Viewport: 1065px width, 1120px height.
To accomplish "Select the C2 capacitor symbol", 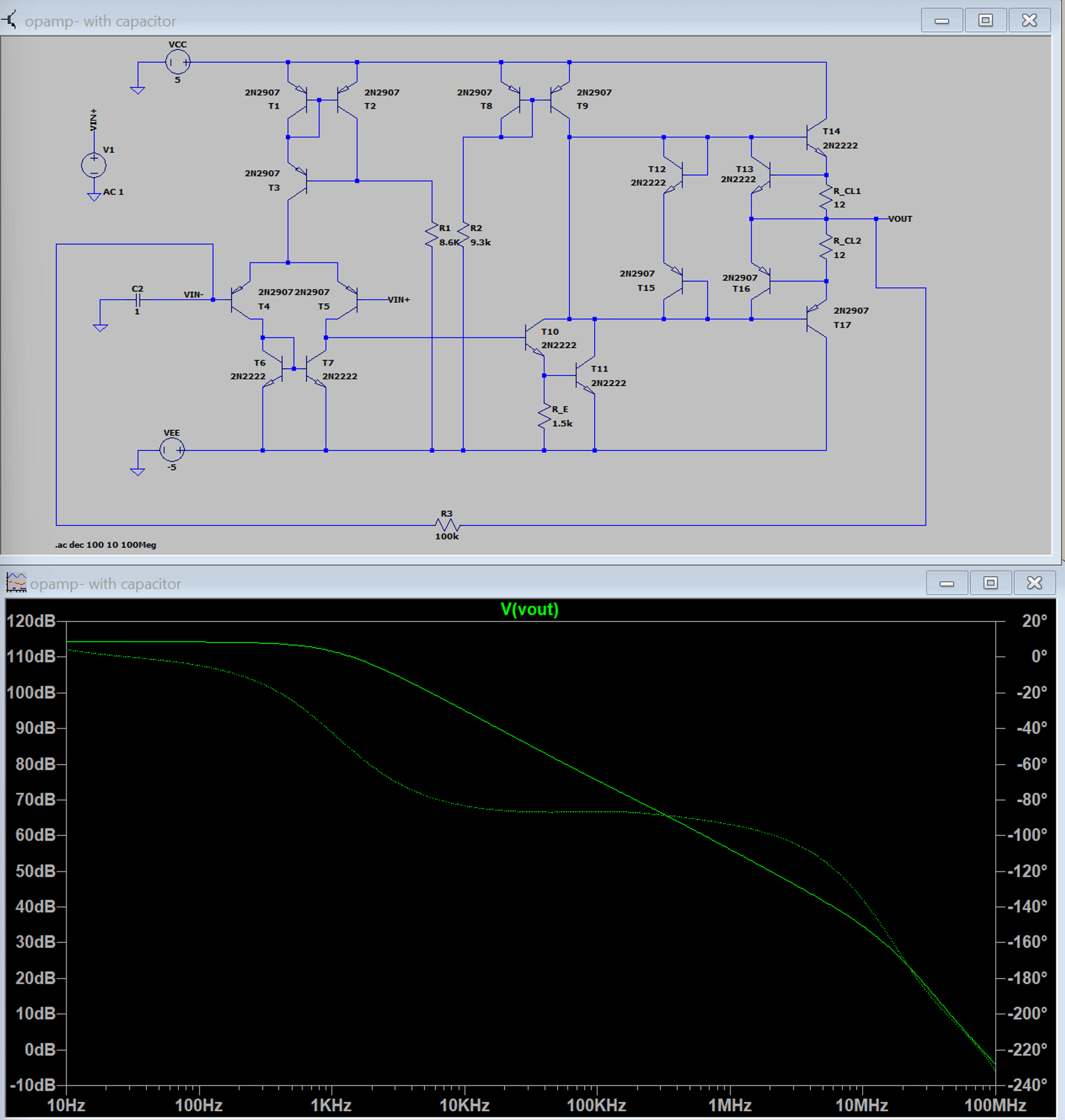I will 137,300.
